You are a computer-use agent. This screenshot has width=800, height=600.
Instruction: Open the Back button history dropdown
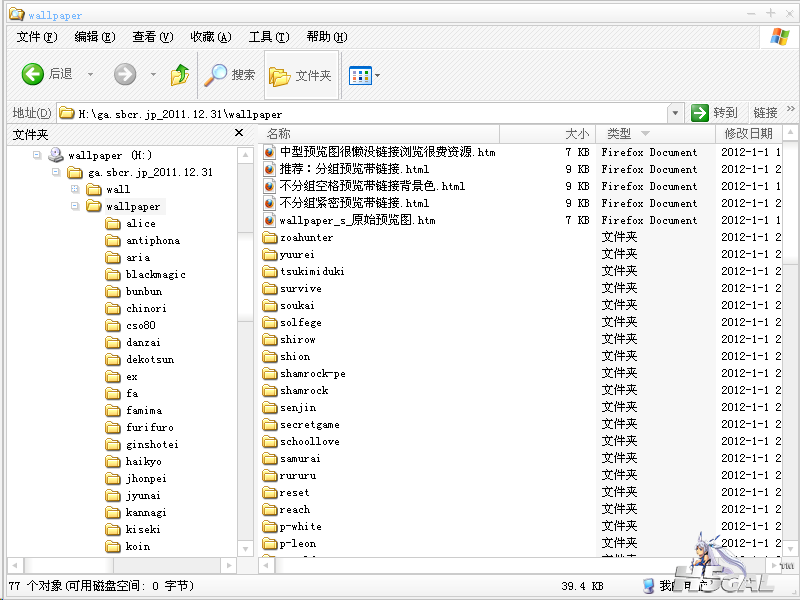91,74
